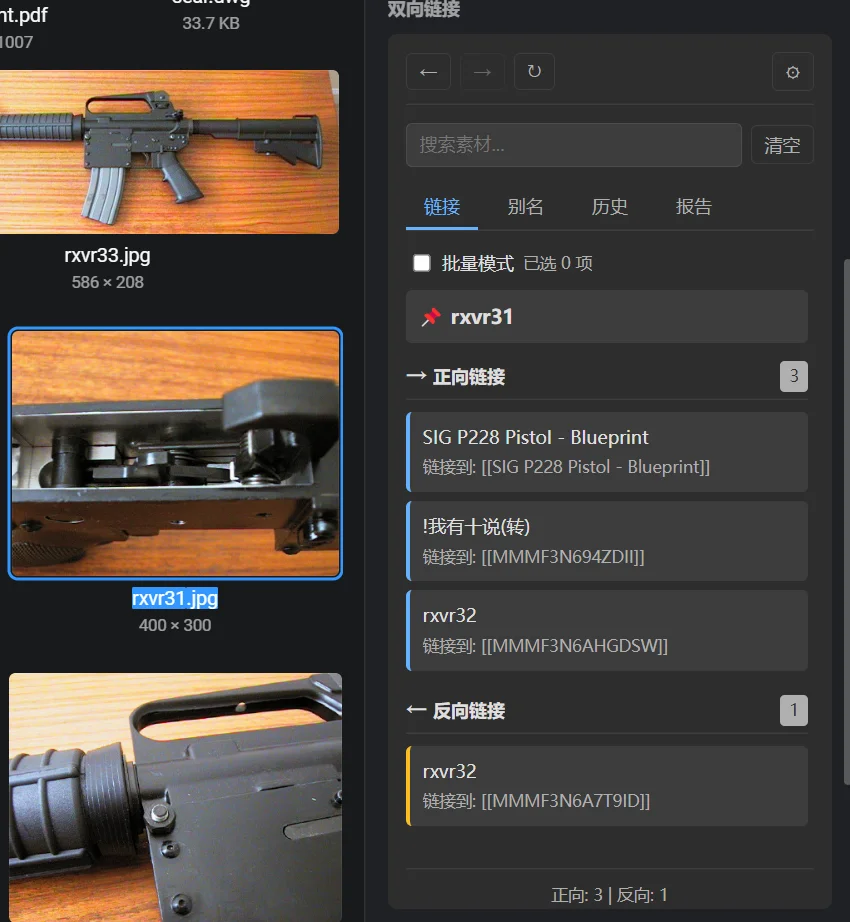Click the forward arrow navigation icon
Image resolution: width=850 pixels, height=922 pixels.
coord(482,72)
